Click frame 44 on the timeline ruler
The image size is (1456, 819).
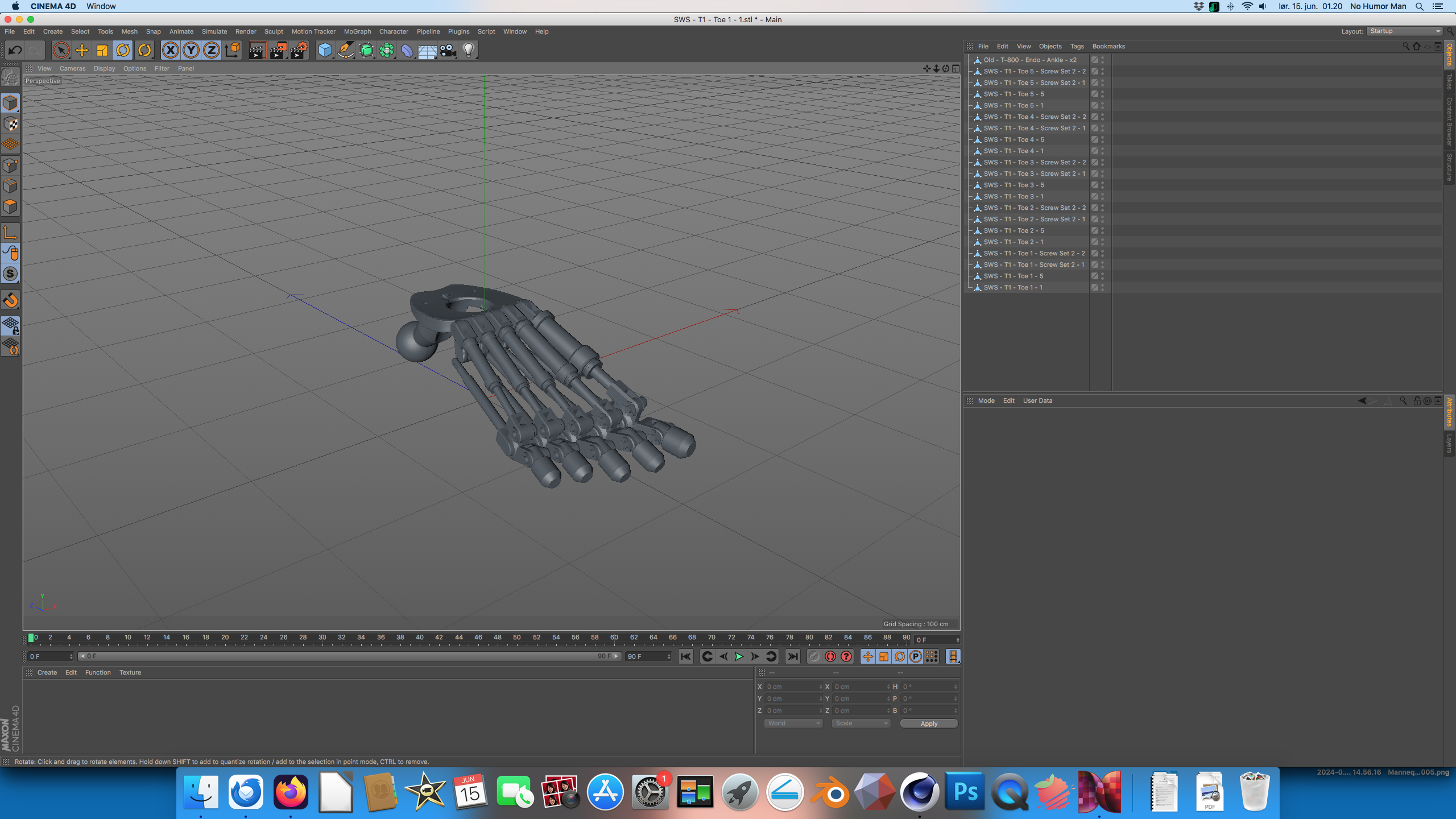tap(458, 638)
